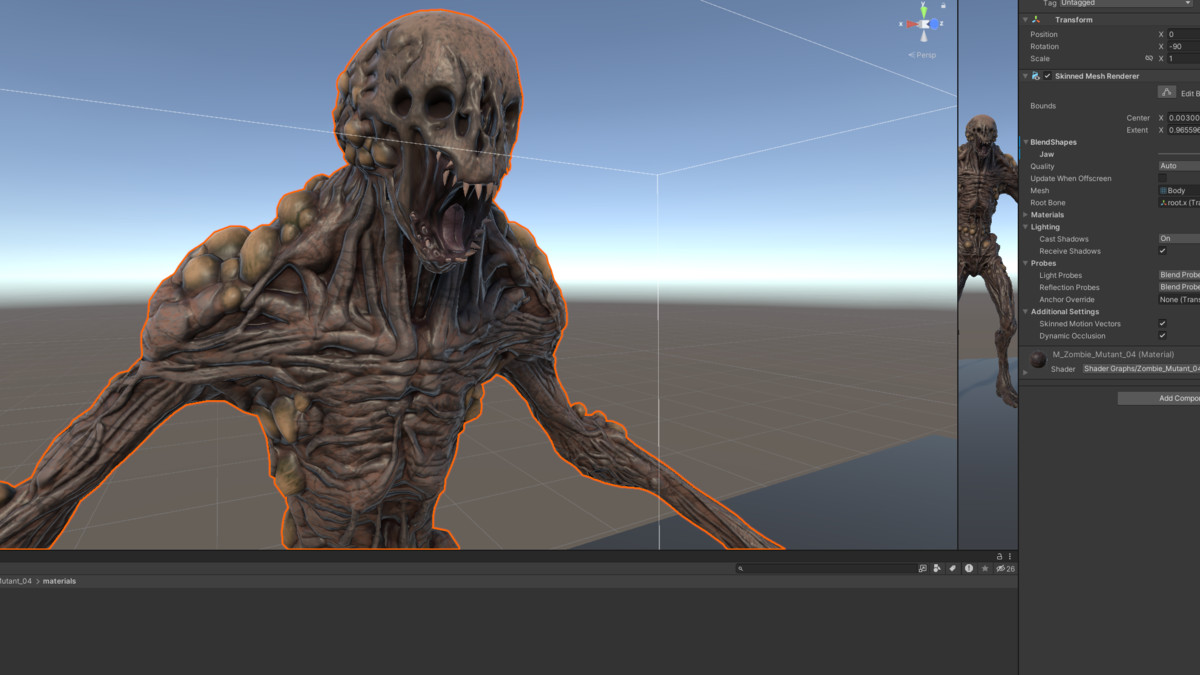
Task: Click the Anchor Override object field
Action: click(1178, 299)
